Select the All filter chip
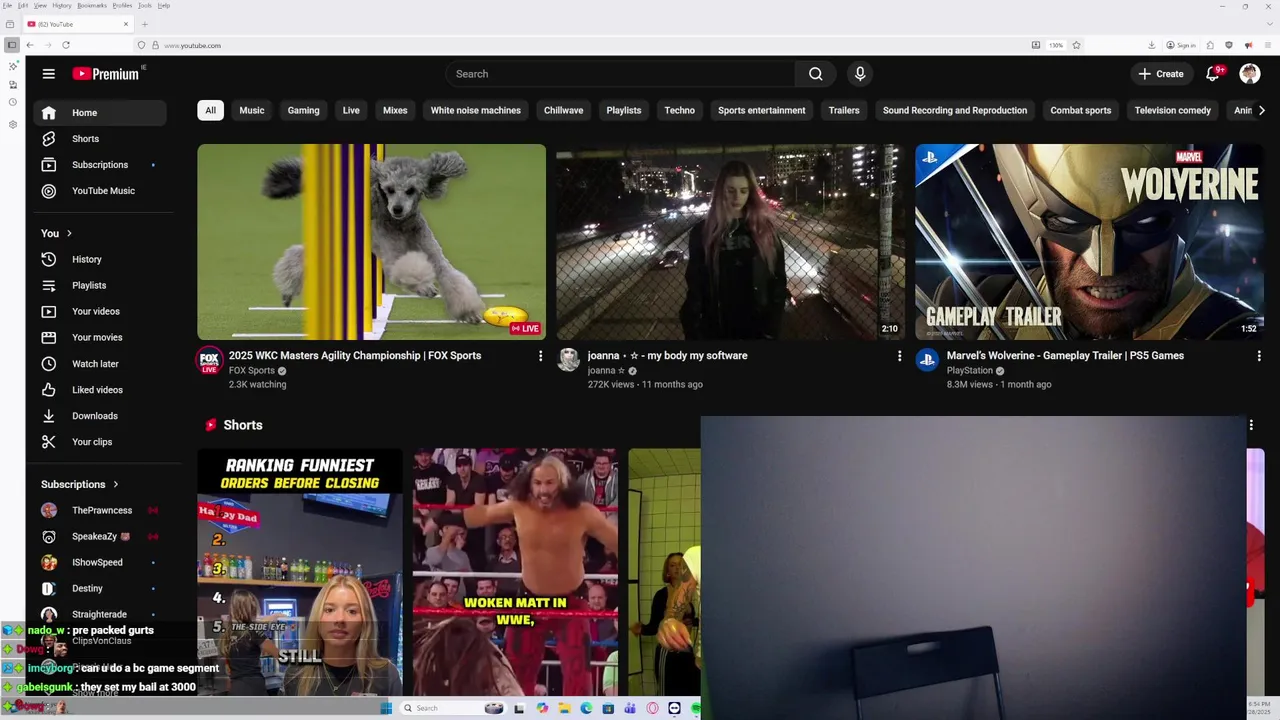Image resolution: width=1280 pixels, height=720 pixels. coord(210,110)
